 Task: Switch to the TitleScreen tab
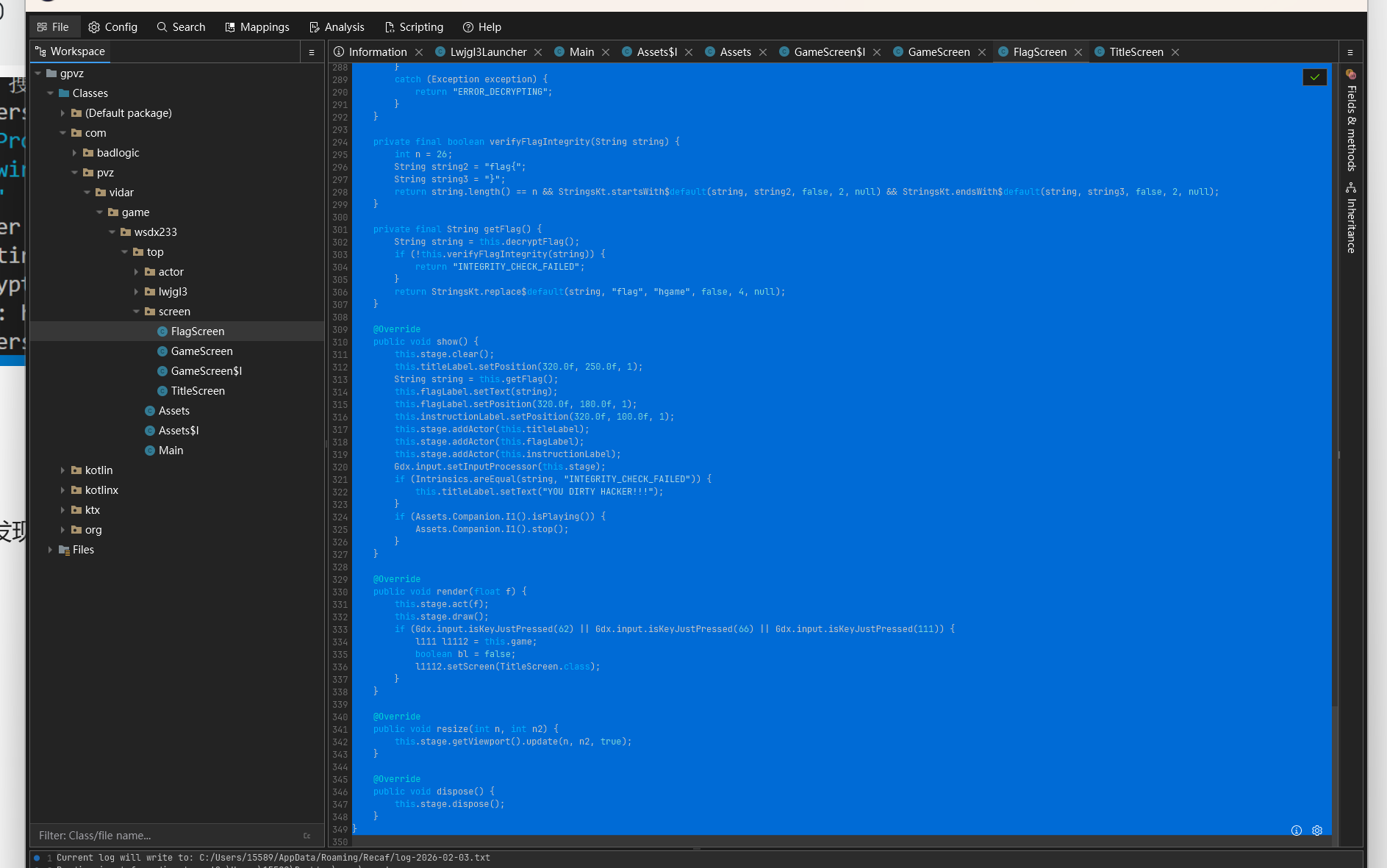1136,52
